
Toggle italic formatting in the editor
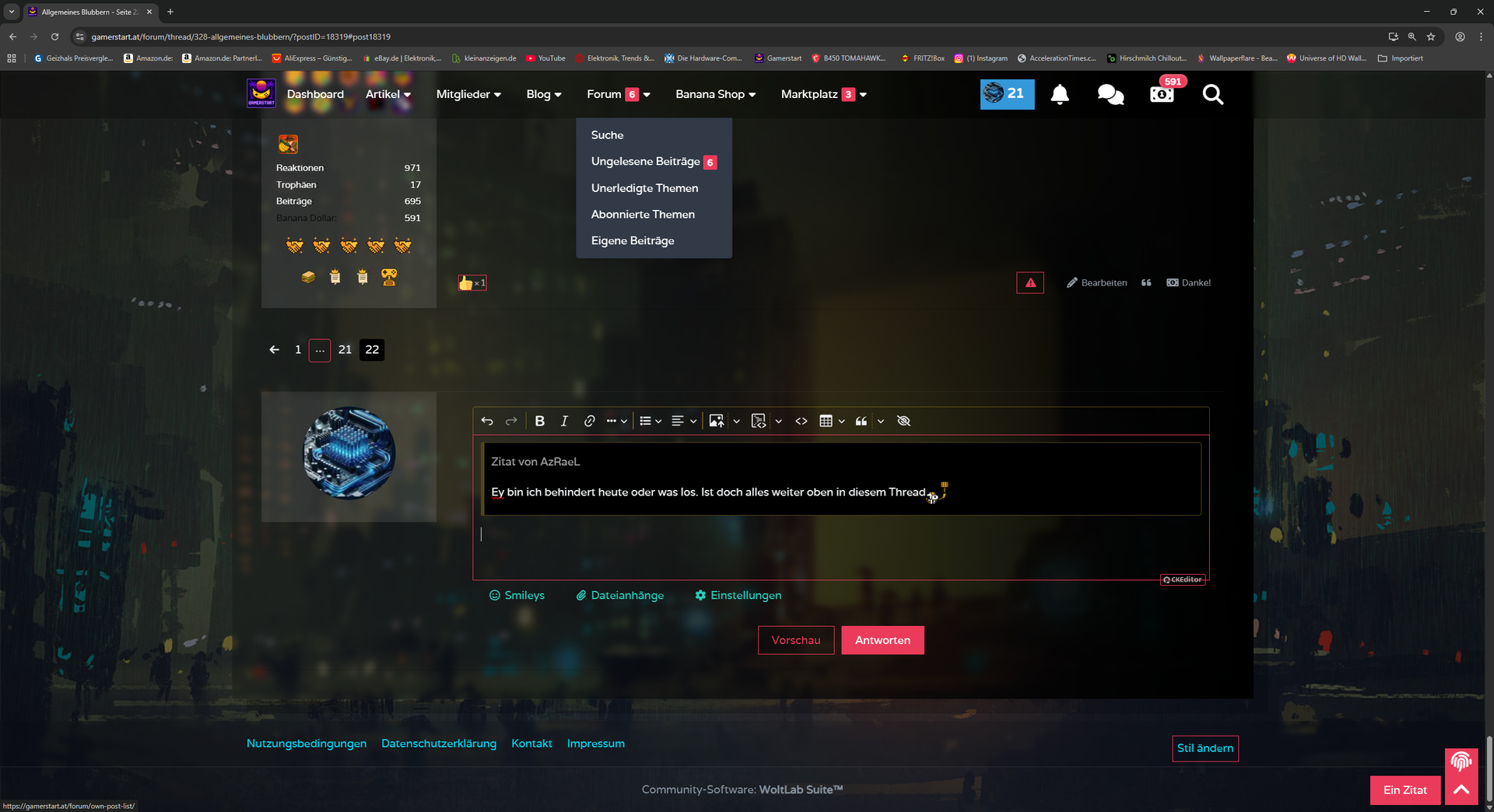point(564,421)
